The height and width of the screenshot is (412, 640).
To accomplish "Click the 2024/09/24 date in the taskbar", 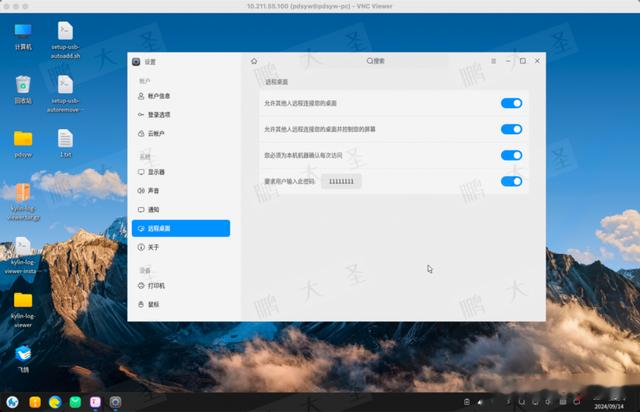I will [x=609, y=407].
